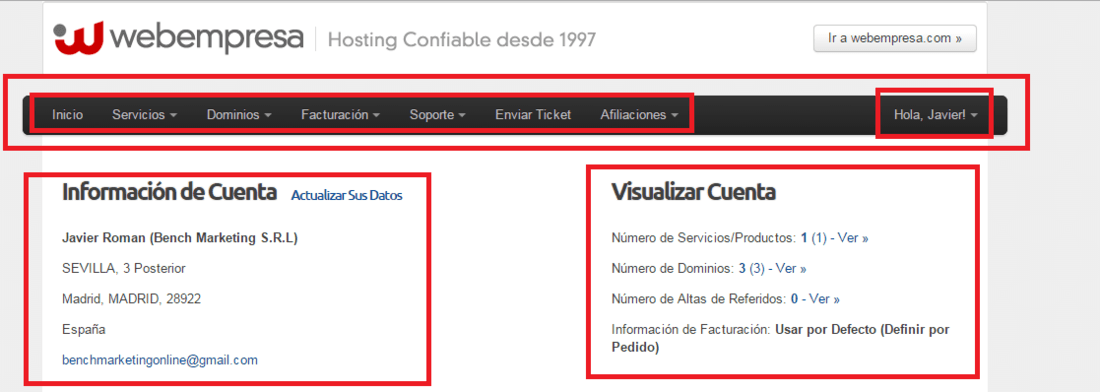Select Enviar Ticket in the navigation bar

click(x=533, y=115)
